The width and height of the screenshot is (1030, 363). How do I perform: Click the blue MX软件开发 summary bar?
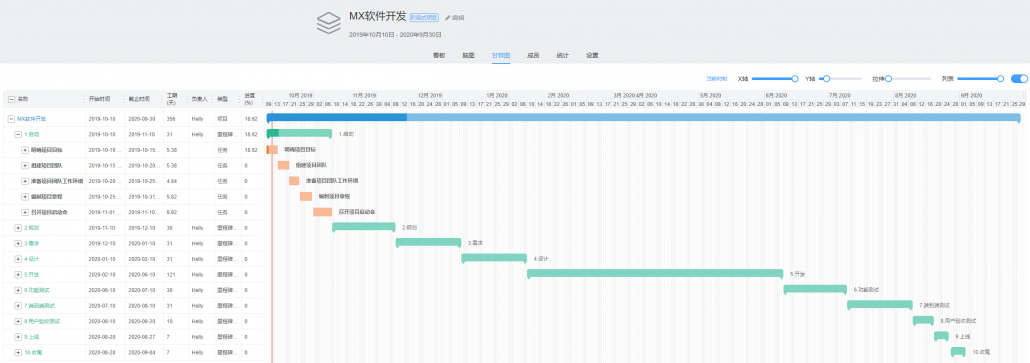point(644,117)
